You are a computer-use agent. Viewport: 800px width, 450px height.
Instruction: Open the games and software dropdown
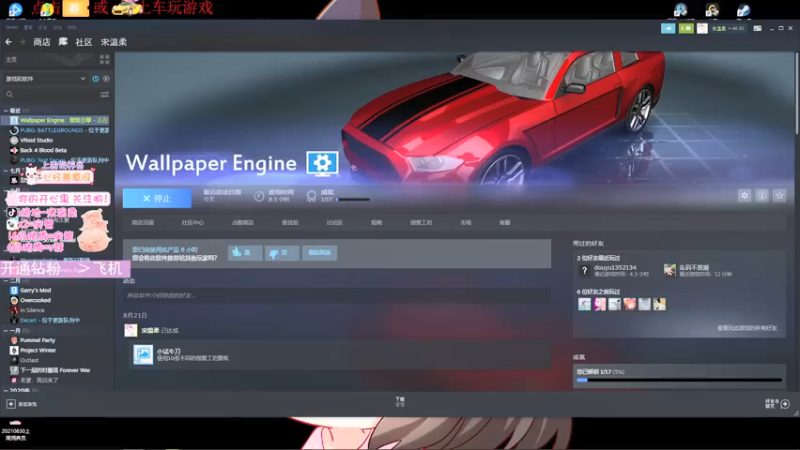pyautogui.click(x=45, y=79)
